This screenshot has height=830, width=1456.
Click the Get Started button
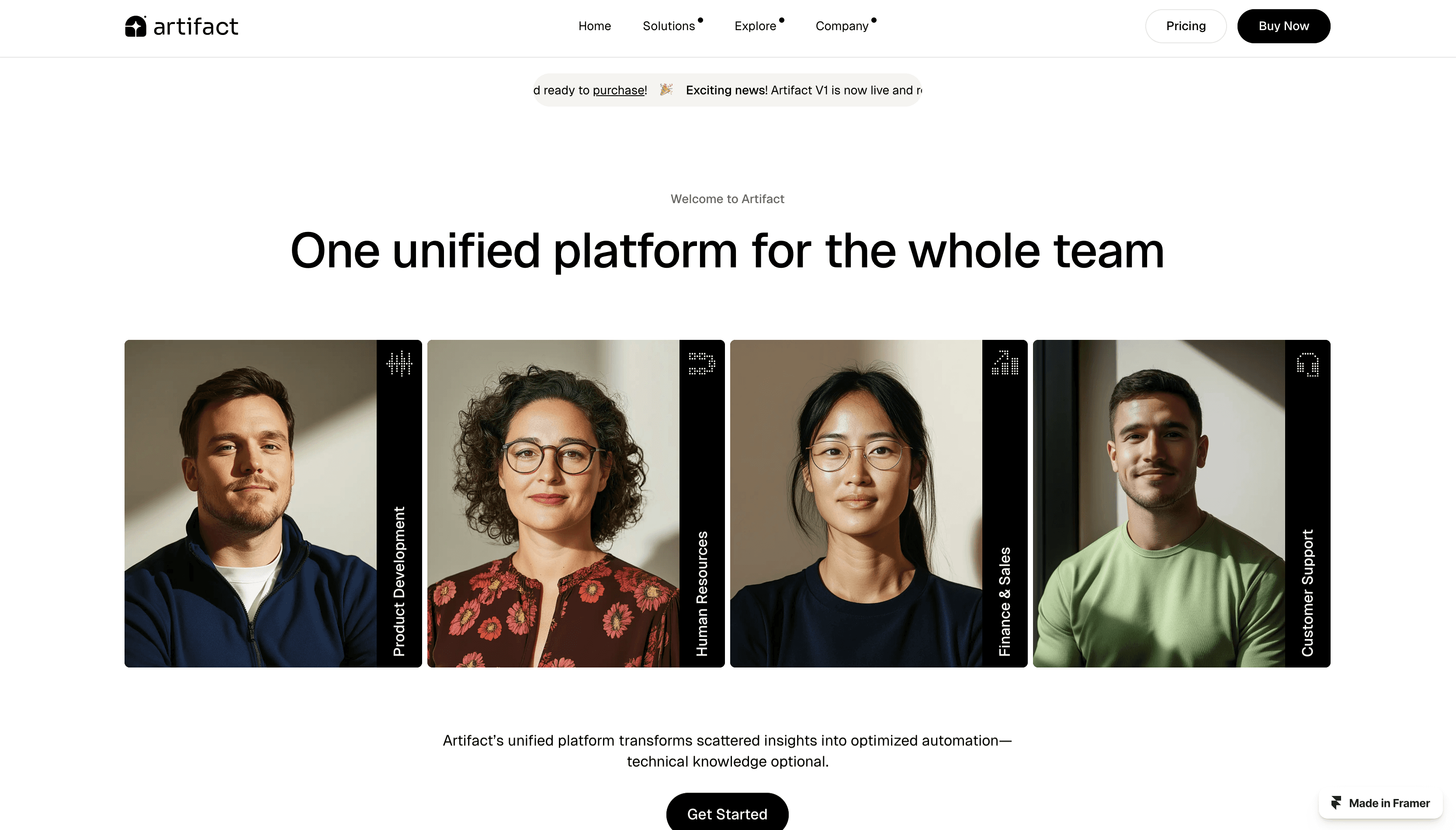pyautogui.click(x=727, y=813)
